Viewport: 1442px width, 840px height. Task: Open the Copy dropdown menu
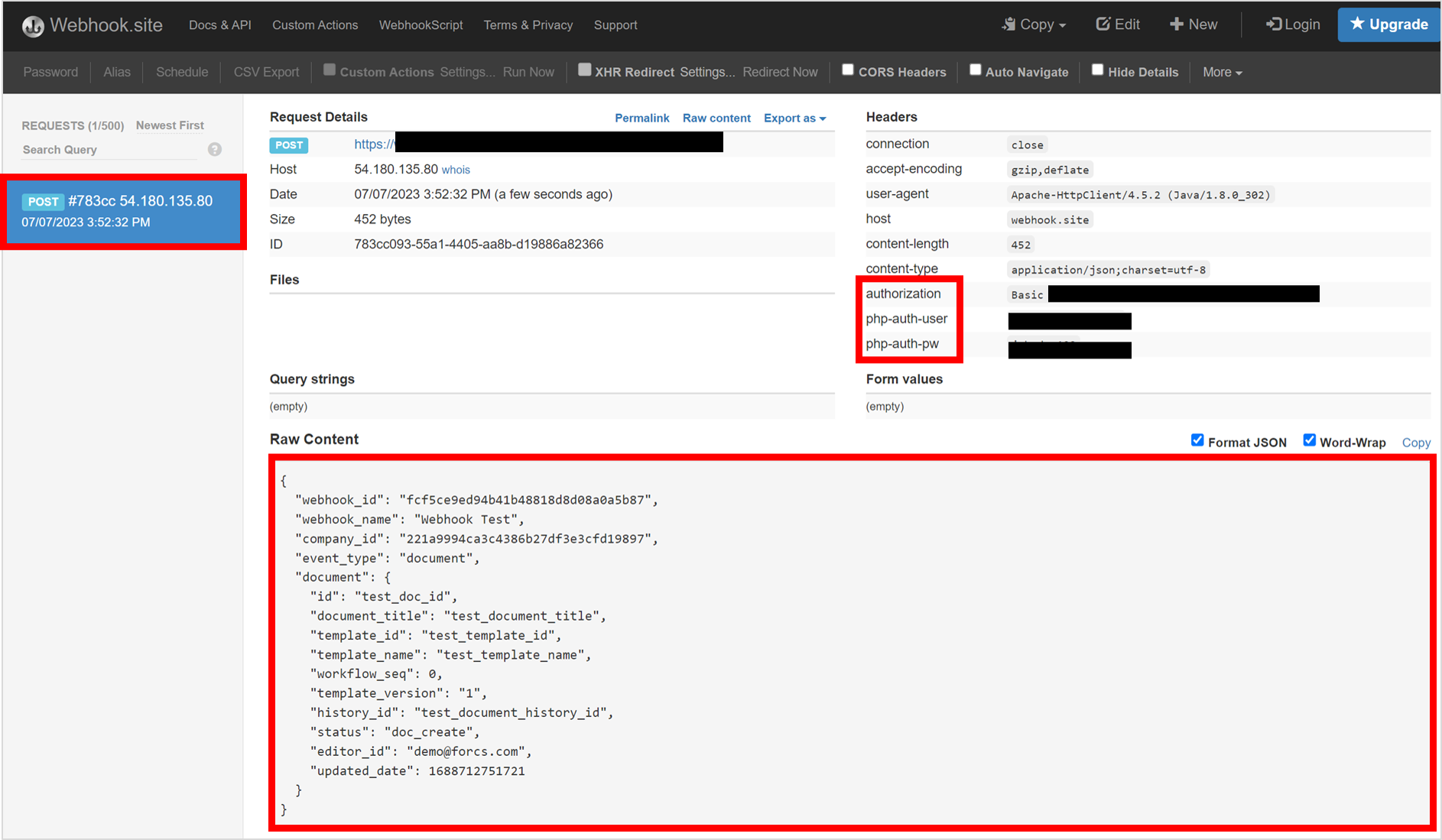coord(1034,24)
